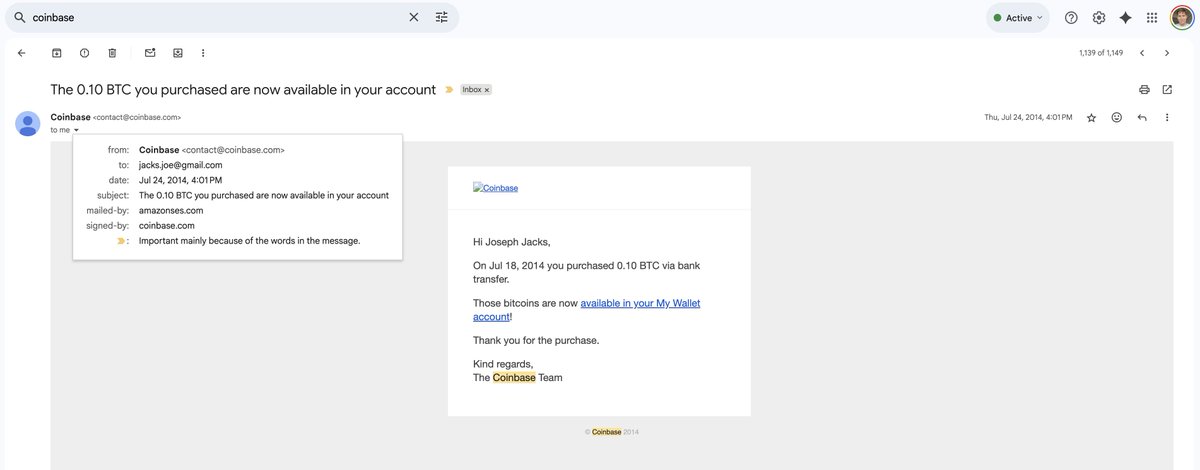Open Settings gear
The image size is (1200, 470).
tap(1099, 18)
